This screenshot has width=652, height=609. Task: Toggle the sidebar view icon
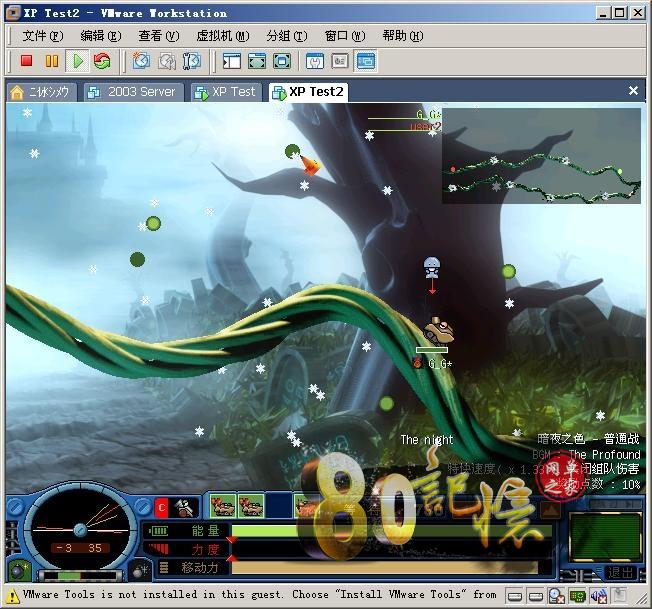pos(232,61)
